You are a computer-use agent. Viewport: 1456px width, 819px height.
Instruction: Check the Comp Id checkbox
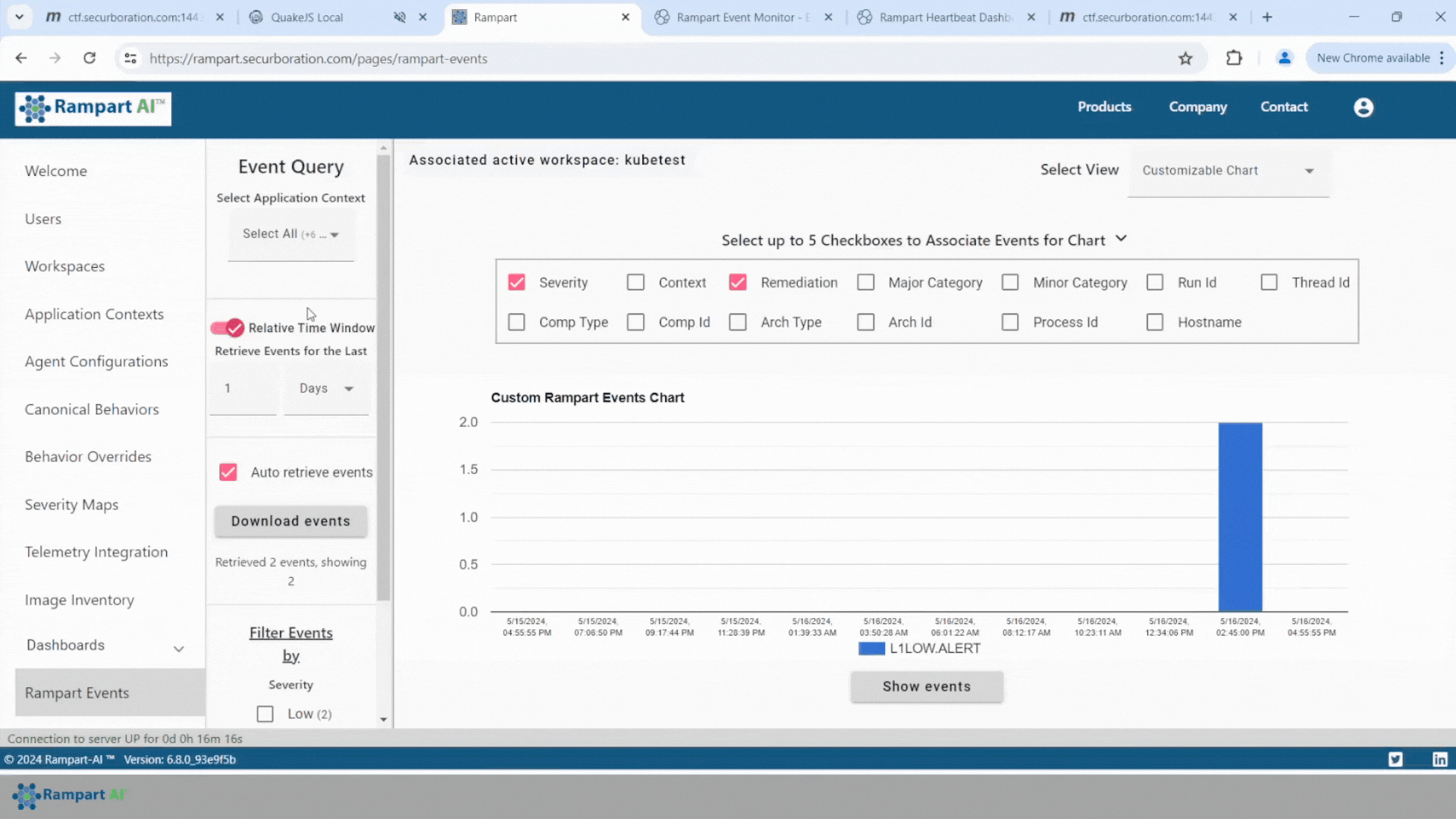click(x=635, y=322)
